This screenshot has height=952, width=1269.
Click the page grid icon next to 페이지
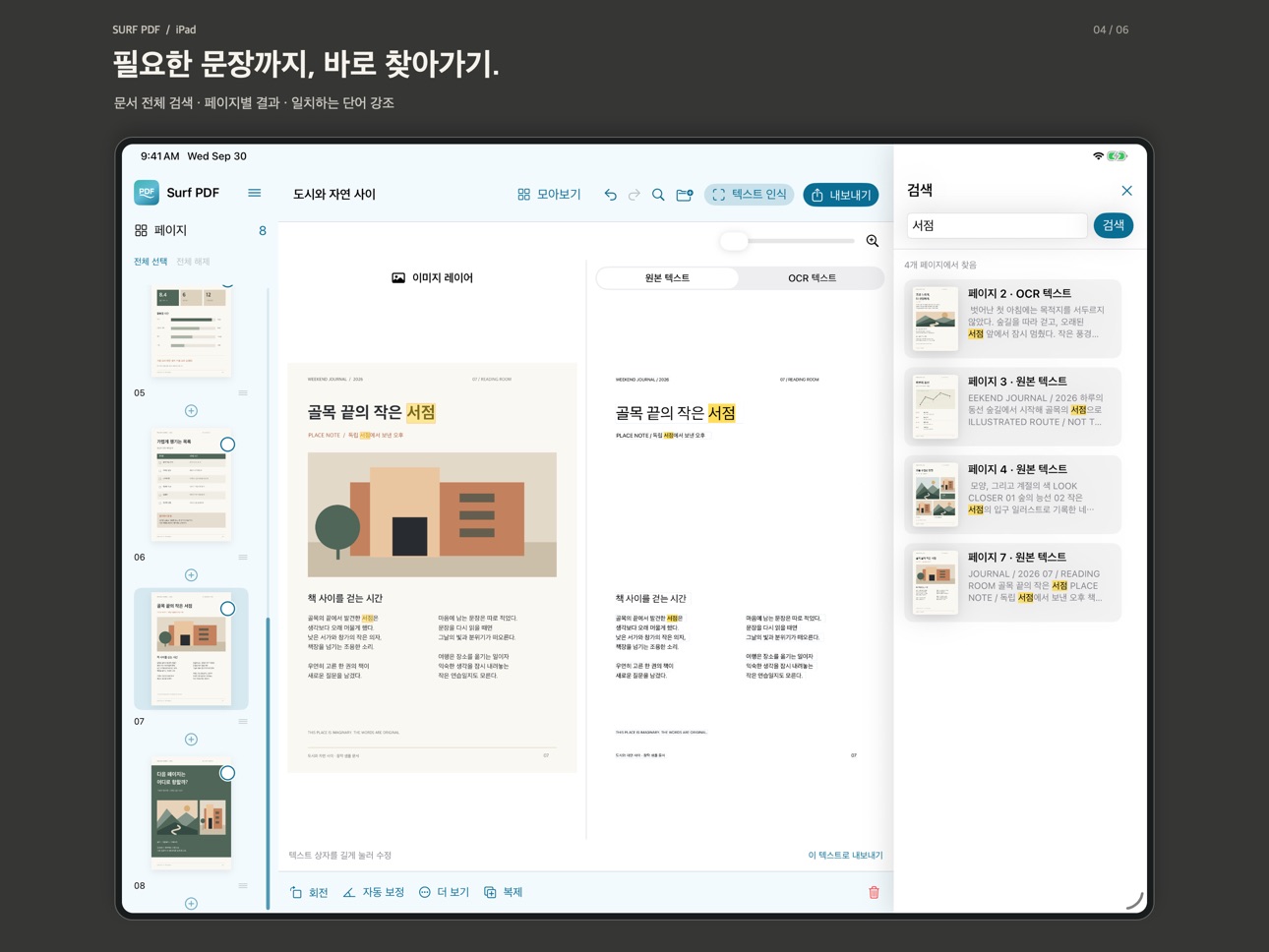pyautogui.click(x=141, y=230)
